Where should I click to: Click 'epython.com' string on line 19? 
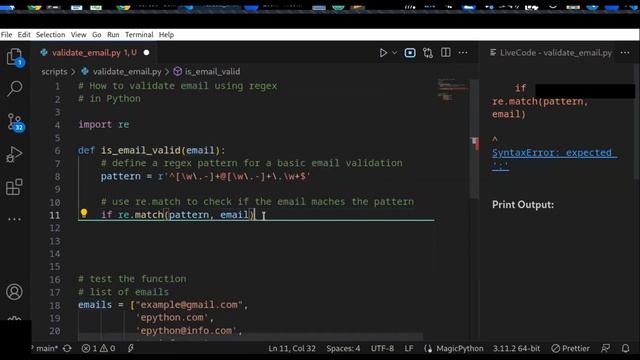(173, 318)
